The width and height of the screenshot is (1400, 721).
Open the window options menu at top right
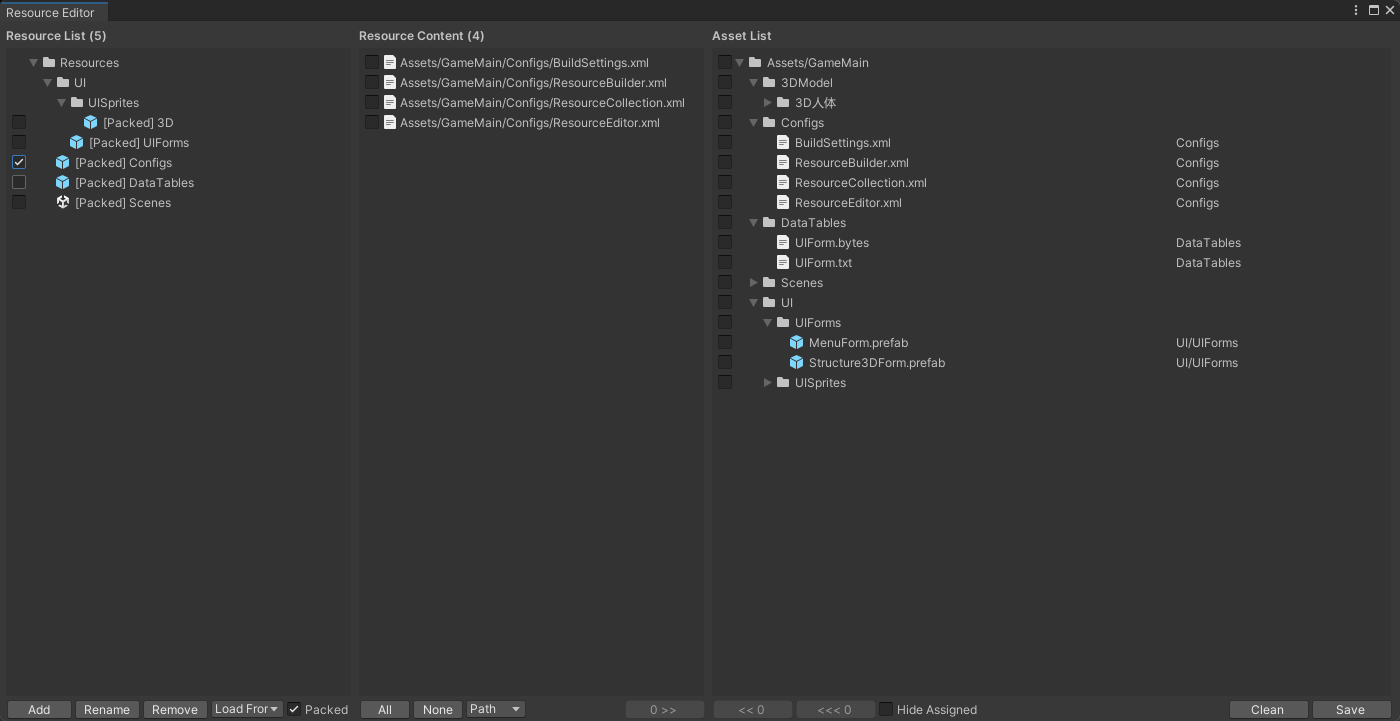click(1355, 10)
